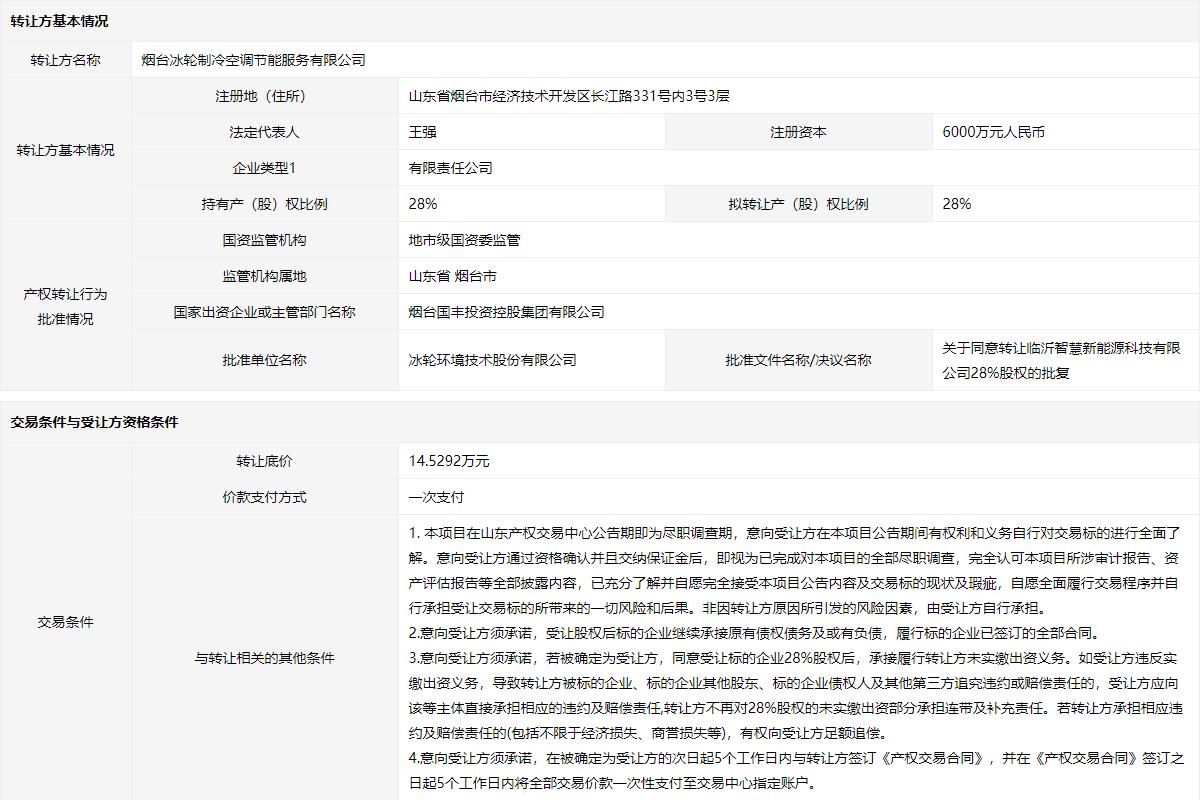Click the 交易条件与受让方资格条件 section heading
This screenshot has height=800, width=1200.
click(94, 422)
